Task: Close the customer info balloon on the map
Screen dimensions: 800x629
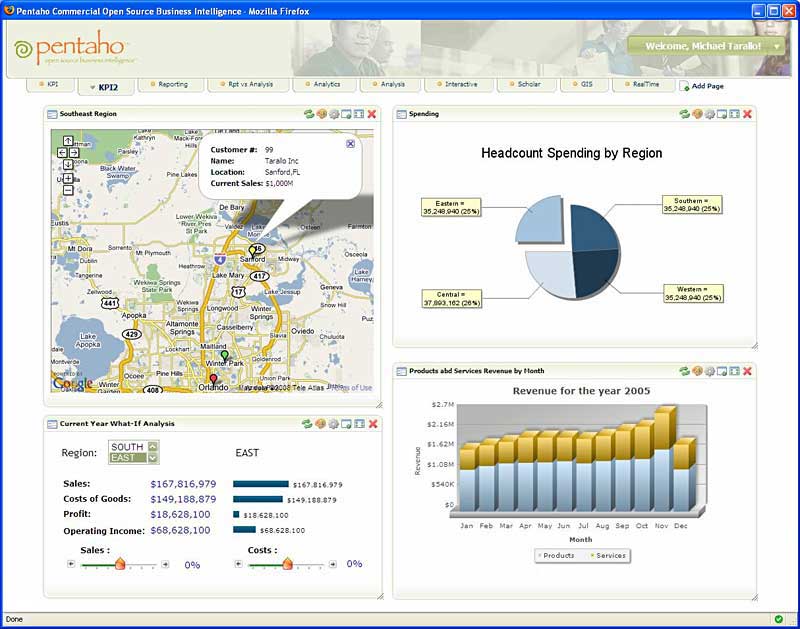Action: 351,144
